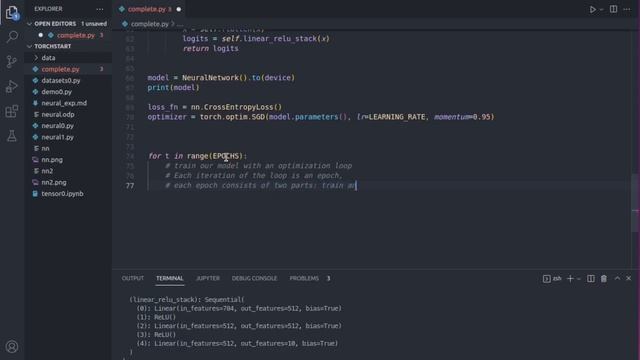Open datasets0.py file
640x360 pixels.
pos(68,80)
